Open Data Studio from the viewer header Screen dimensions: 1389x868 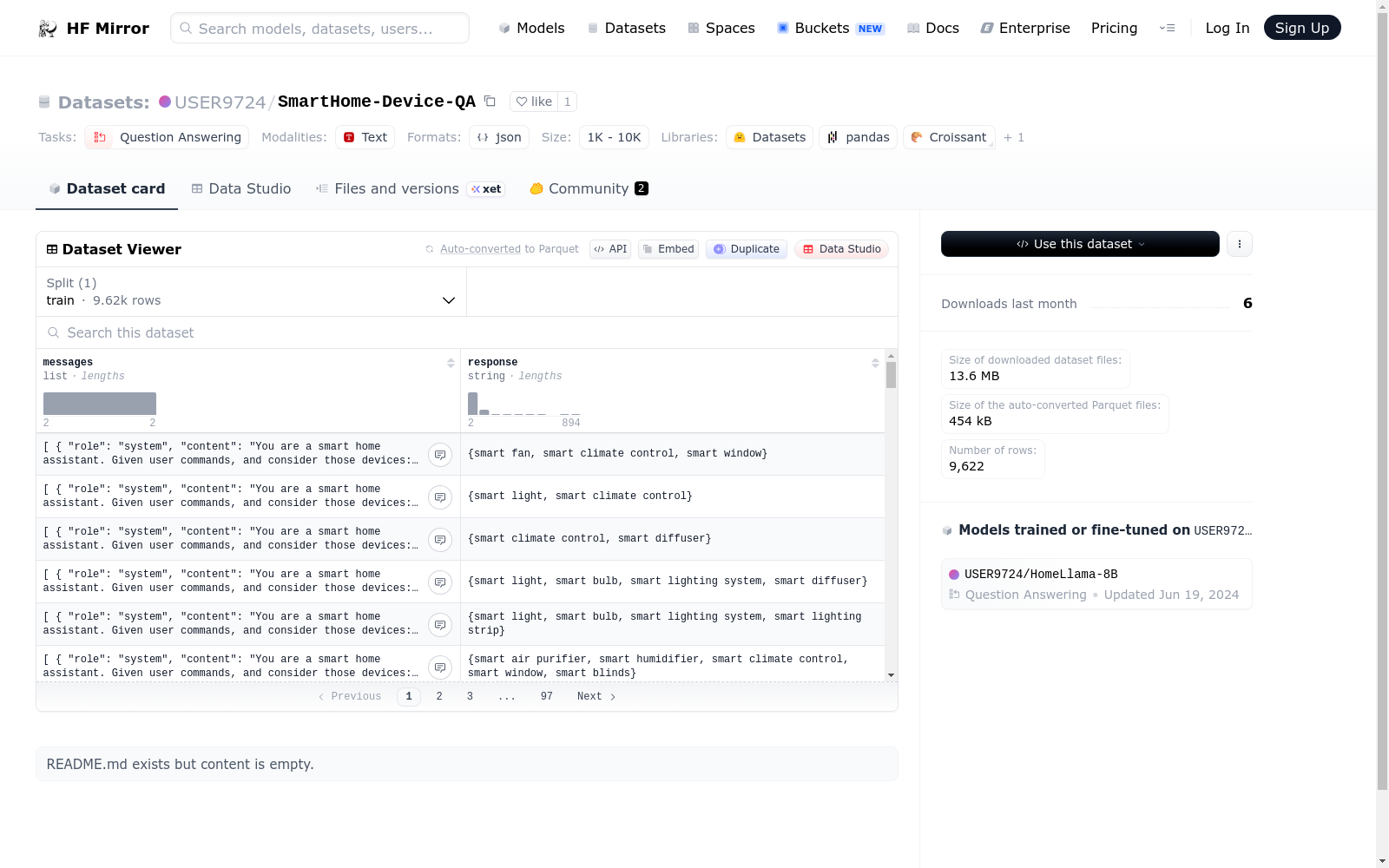(841, 249)
